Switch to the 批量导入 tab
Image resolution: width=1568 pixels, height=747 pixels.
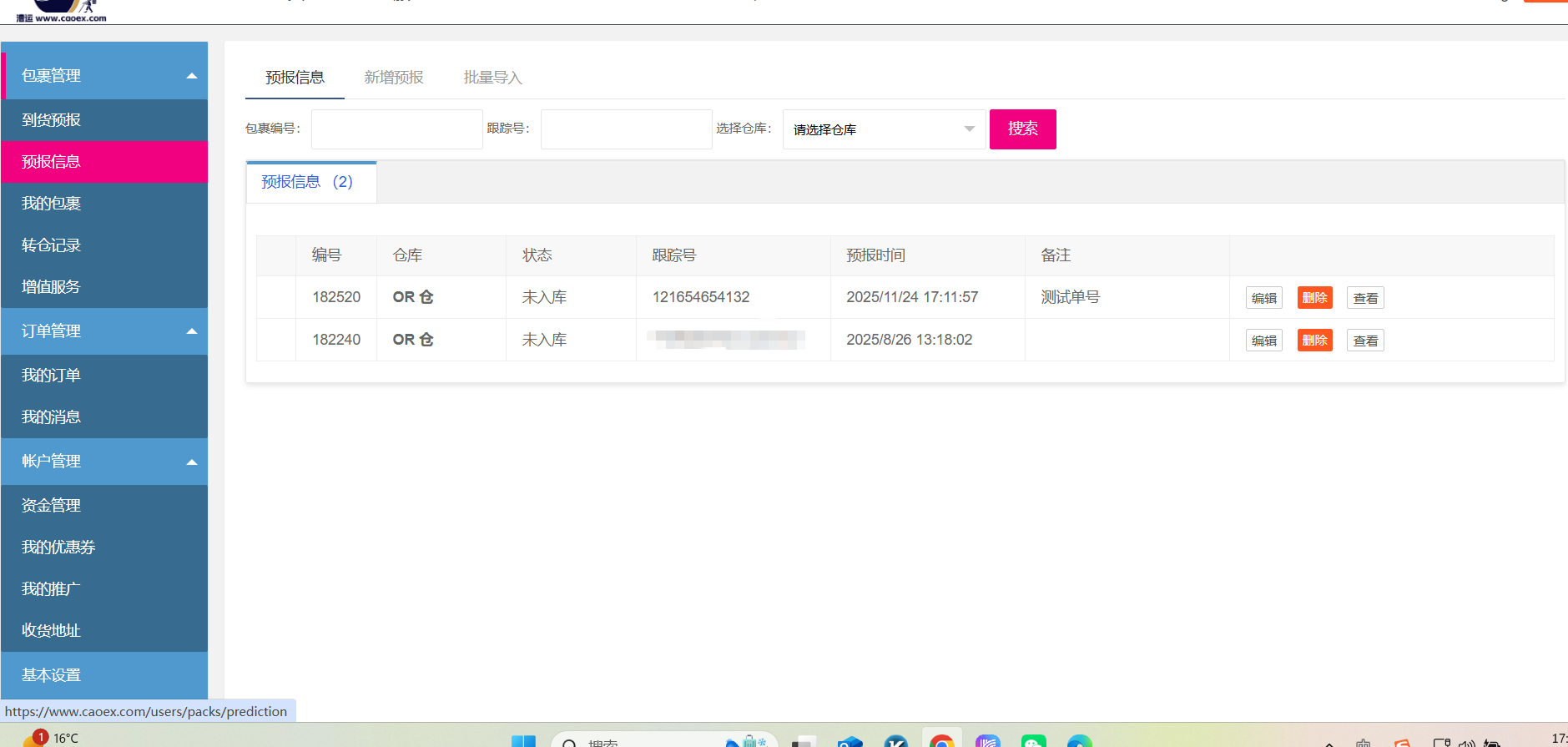point(492,78)
